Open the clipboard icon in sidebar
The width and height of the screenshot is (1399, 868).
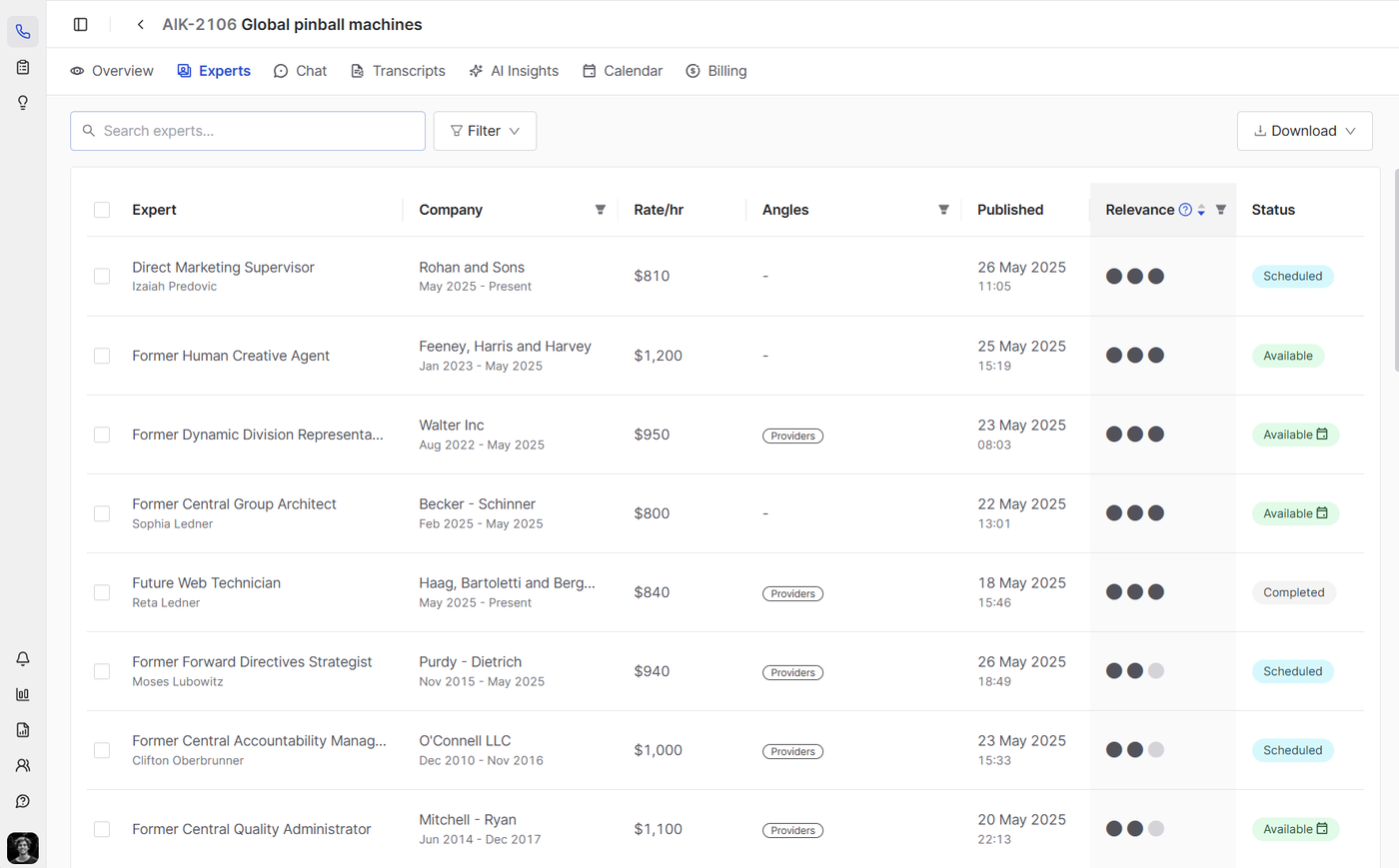pyautogui.click(x=23, y=67)
